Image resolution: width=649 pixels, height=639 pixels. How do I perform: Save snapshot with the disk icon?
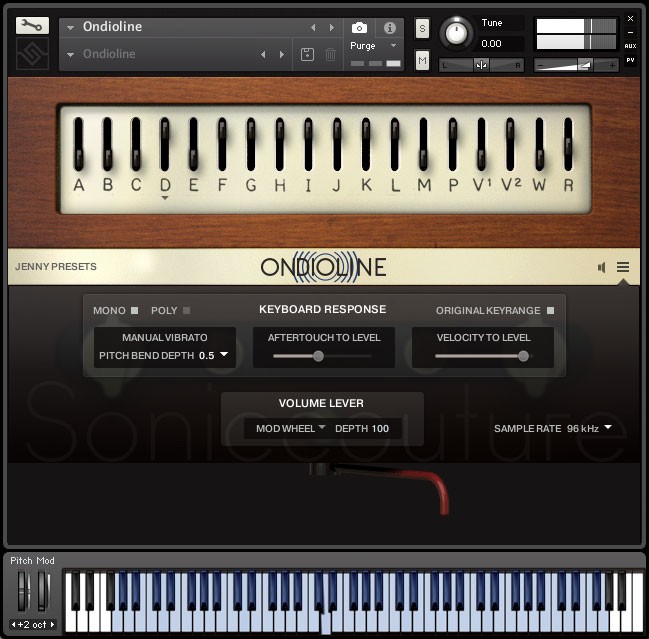(x=307, y=54)
